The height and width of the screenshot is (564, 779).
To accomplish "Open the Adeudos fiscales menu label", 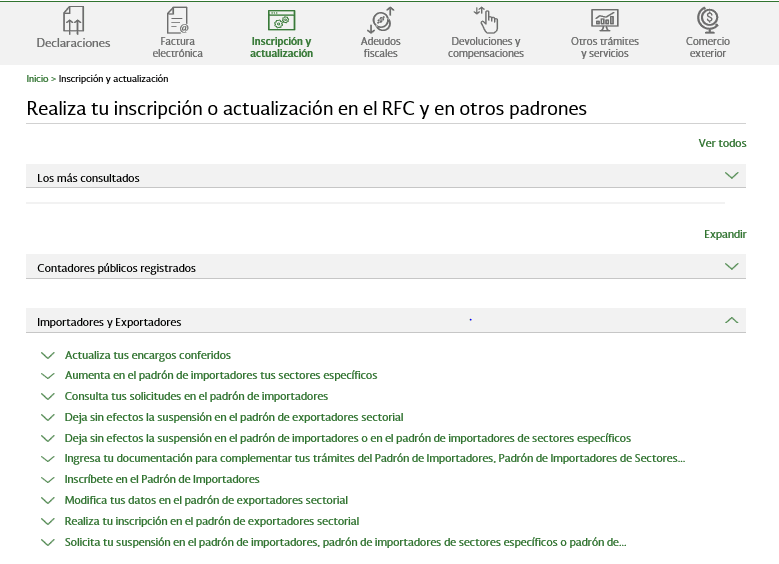I will (381, 47).
